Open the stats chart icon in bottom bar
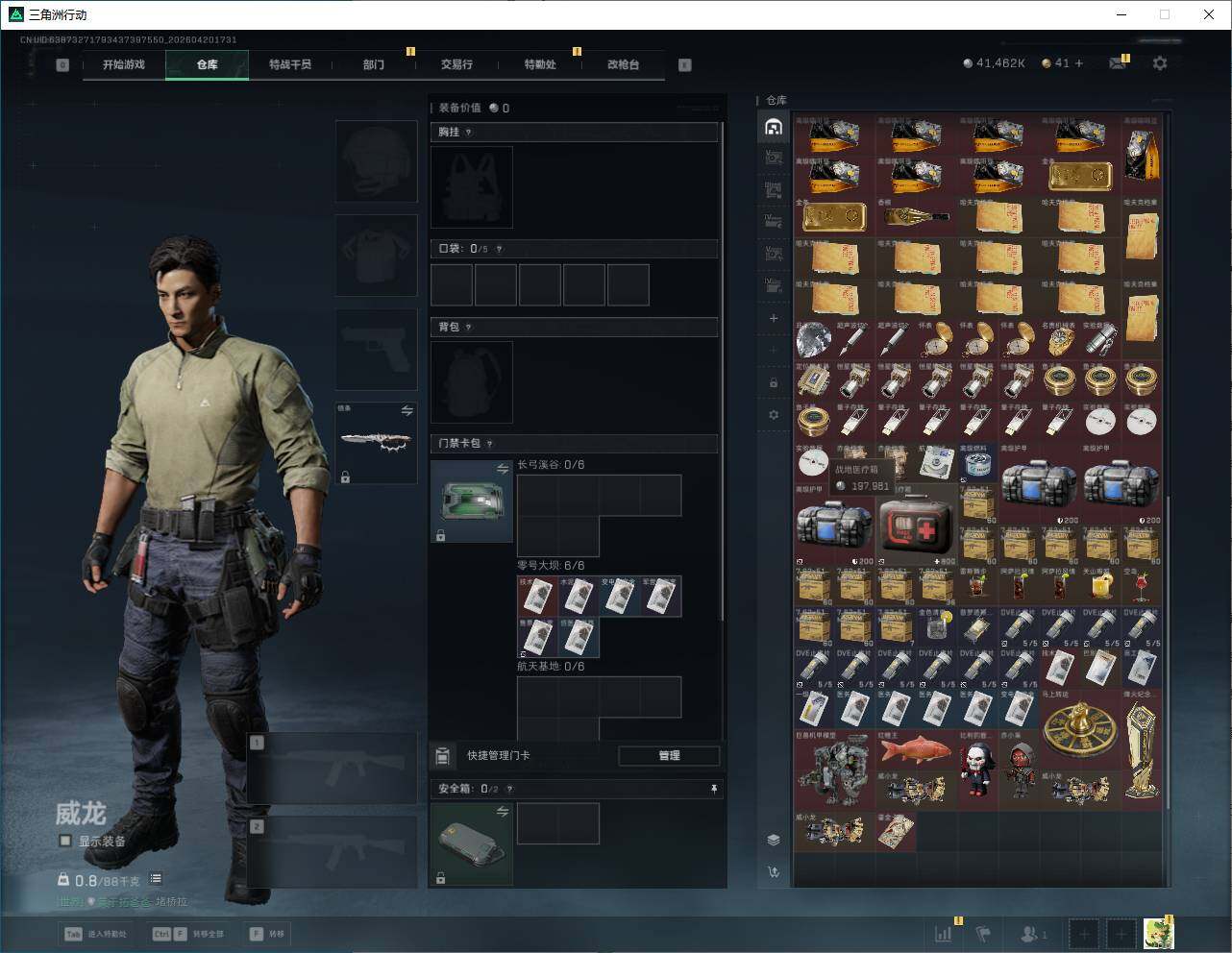1232x953 pixels. click(x=944, y=933)
